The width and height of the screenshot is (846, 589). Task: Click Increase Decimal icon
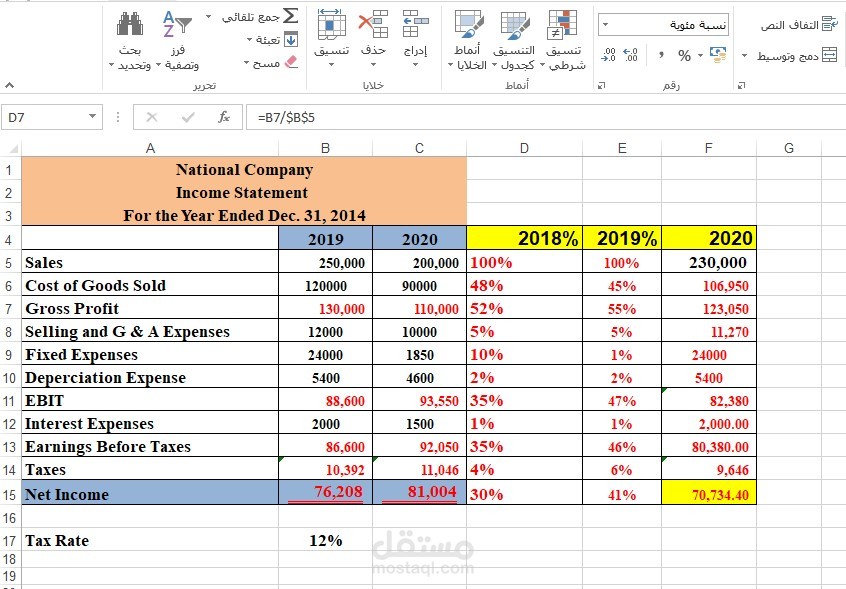[x=631, y=55]
